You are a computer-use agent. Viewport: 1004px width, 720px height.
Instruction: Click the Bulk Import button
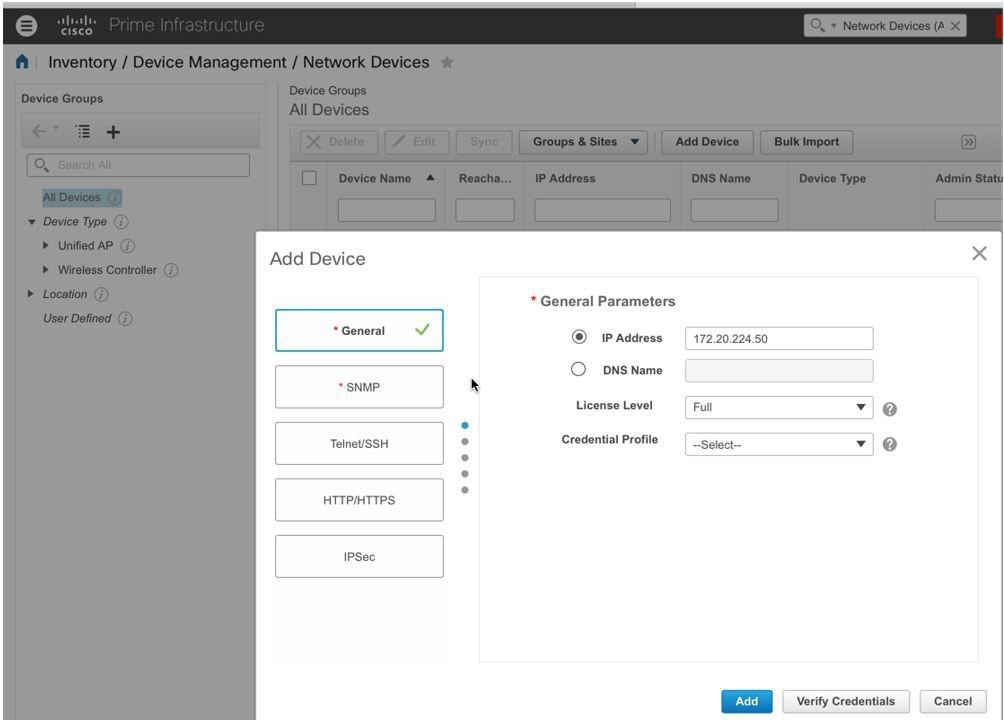tap(806, 142)
